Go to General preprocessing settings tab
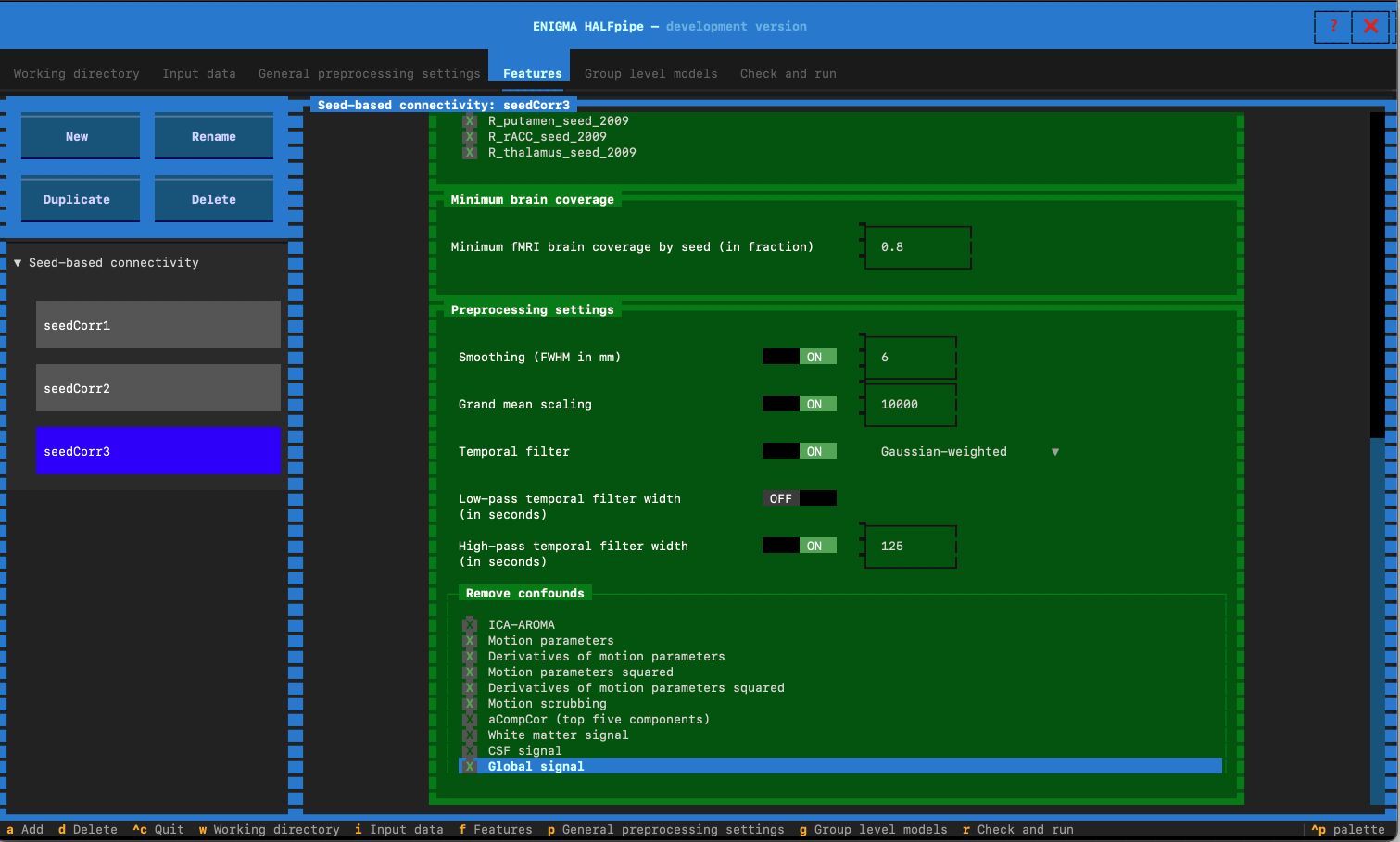 [x=370, y=73]
